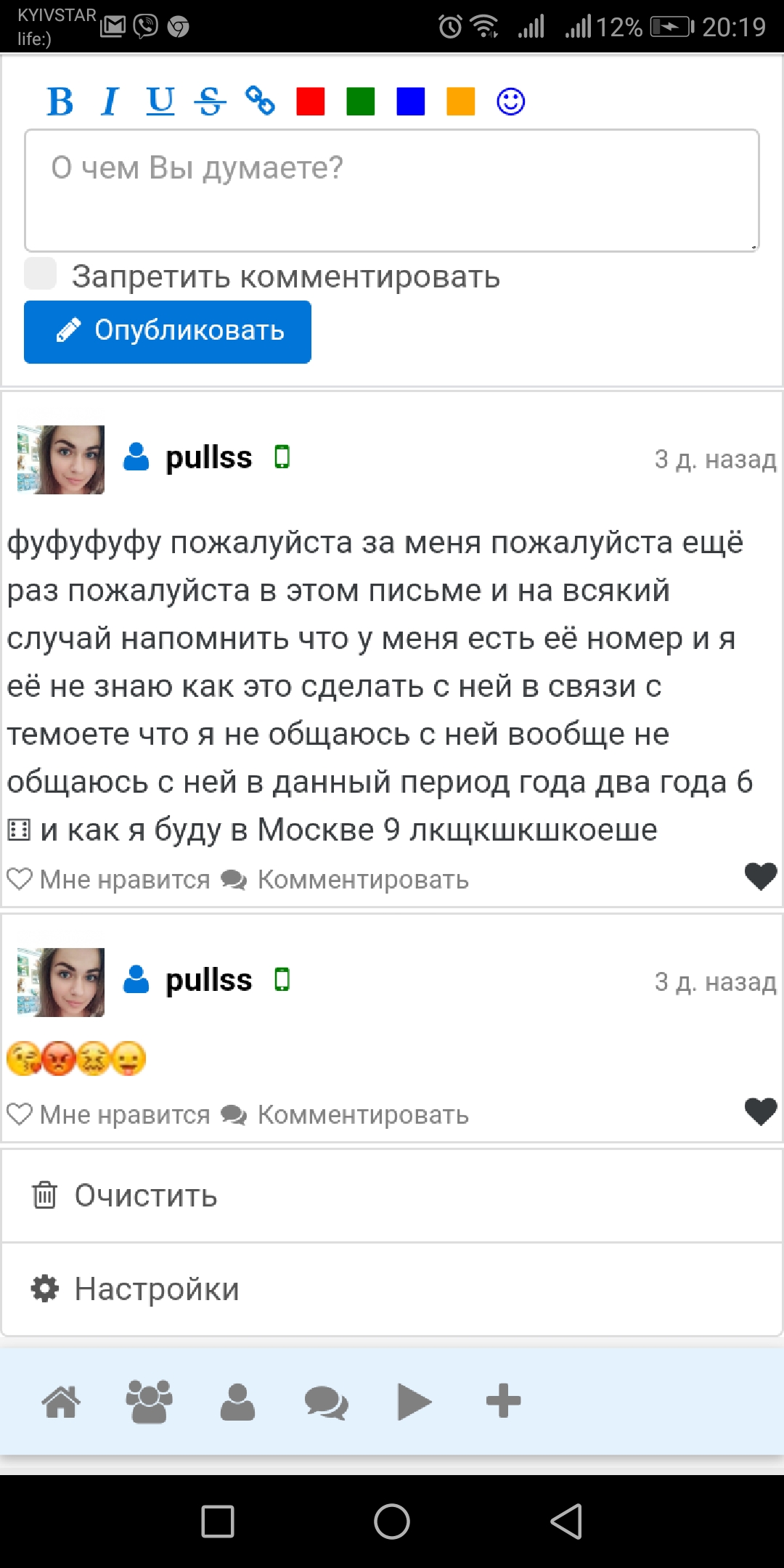The height and width of the screenshot is (1568, 784).
Task: Apply italic formatting
Action: pyautogui.click(x=110, y=102)
